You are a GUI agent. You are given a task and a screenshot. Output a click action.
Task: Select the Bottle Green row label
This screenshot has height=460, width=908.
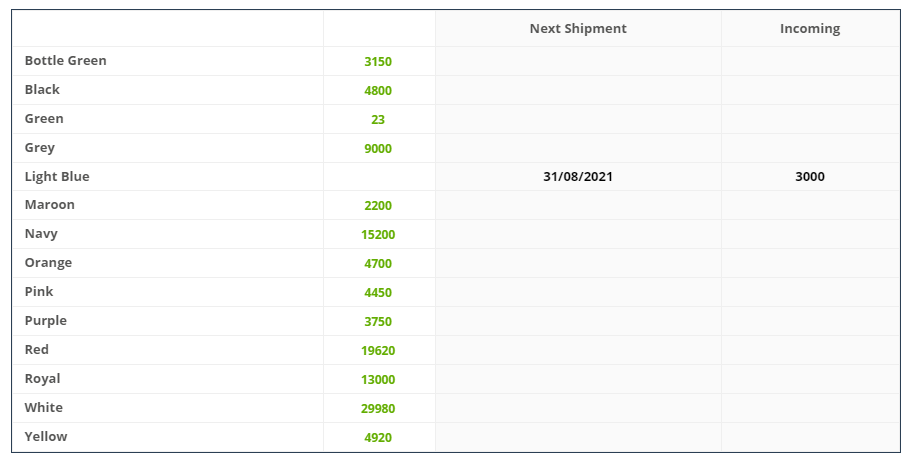point(65,60)
